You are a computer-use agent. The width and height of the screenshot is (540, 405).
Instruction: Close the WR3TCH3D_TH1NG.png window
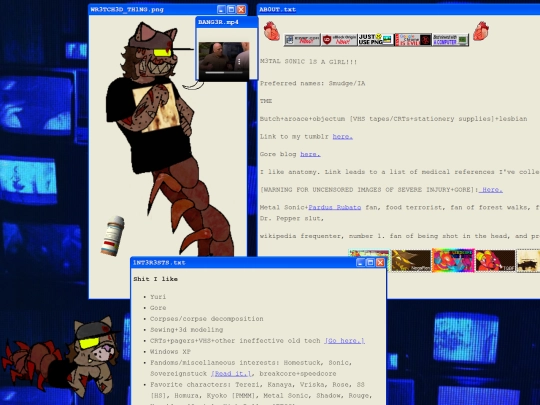(241, 10)
